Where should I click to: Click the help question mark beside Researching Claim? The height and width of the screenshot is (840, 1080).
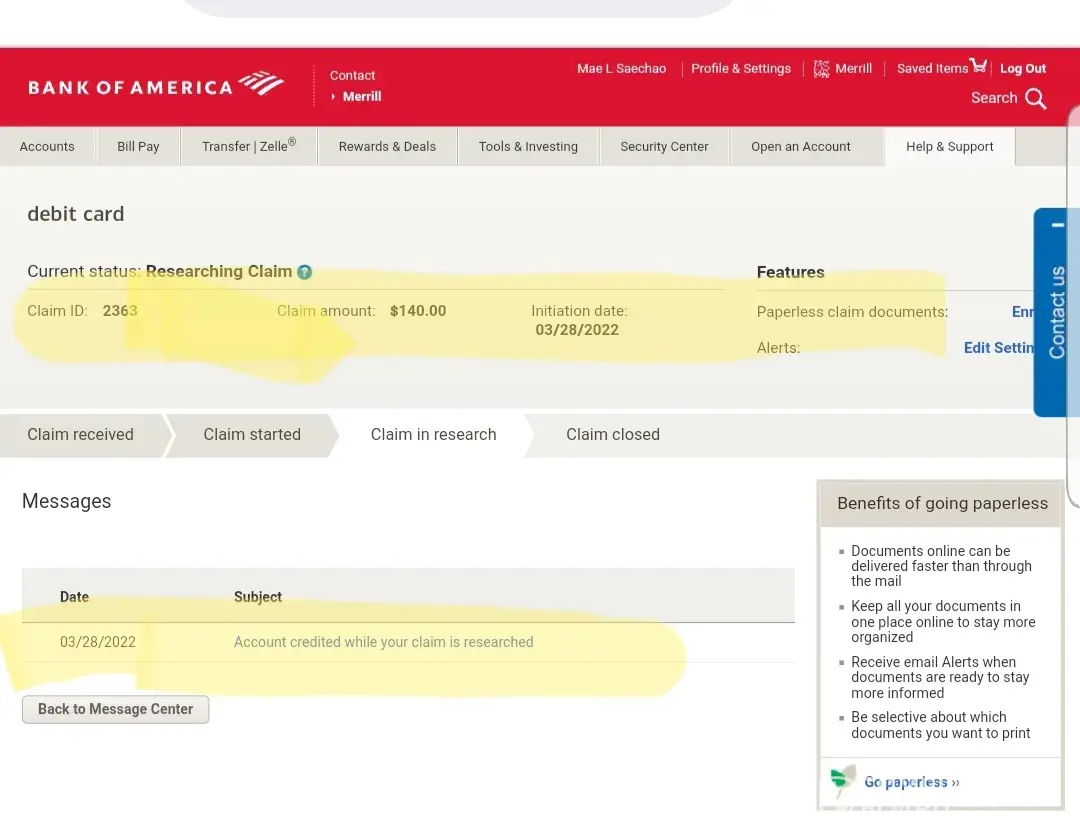coord(305,272)
